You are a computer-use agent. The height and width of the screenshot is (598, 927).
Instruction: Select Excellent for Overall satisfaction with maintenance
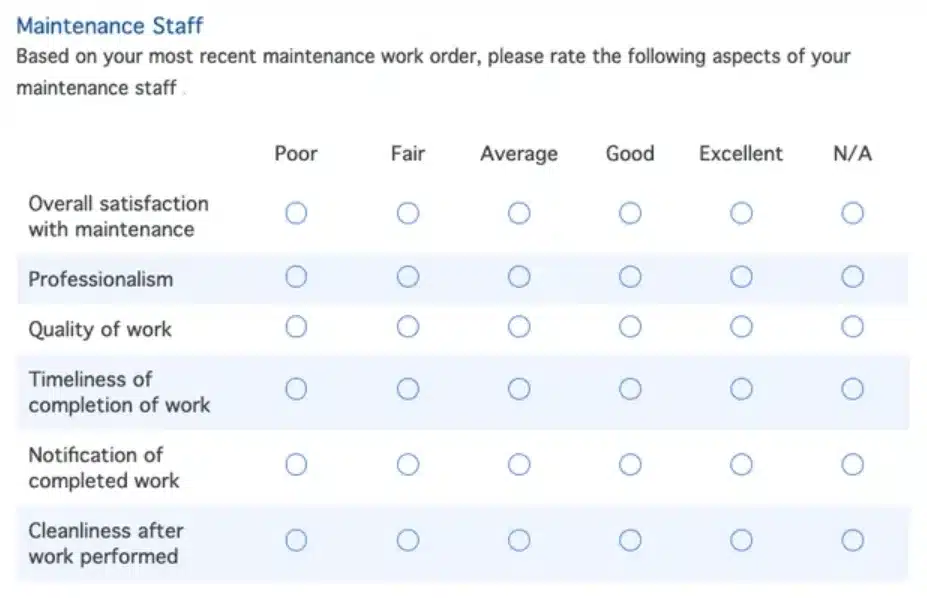pos(741,213)
